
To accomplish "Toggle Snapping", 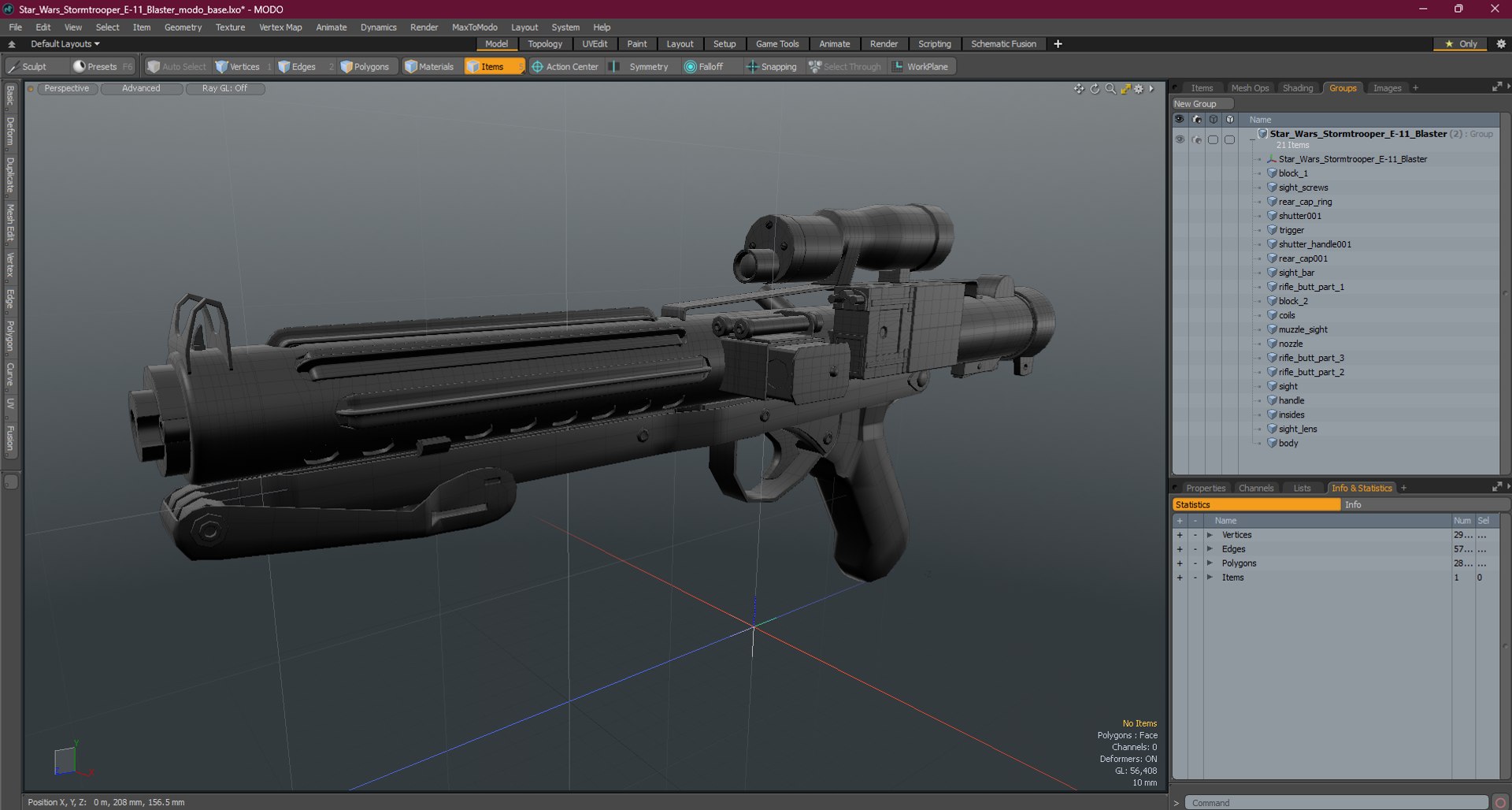I will point(772,67).
